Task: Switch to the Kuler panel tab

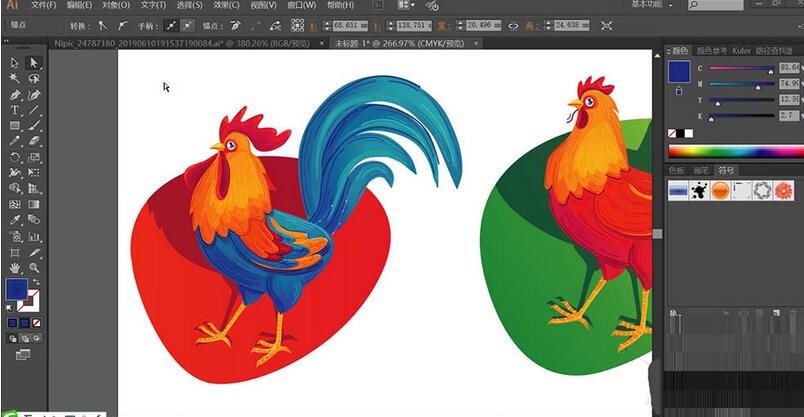Action: (x=742, y=50)
